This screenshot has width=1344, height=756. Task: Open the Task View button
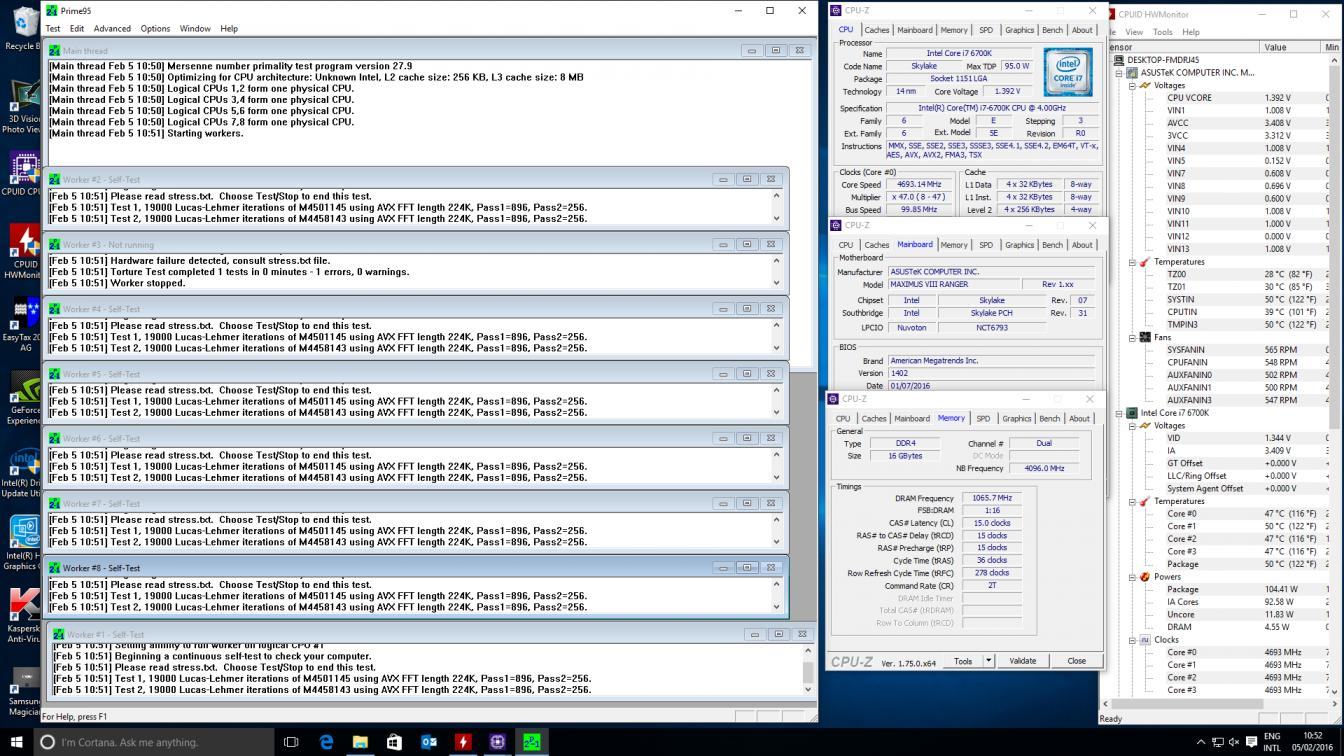pyautogui.click(x=291, y=742)
